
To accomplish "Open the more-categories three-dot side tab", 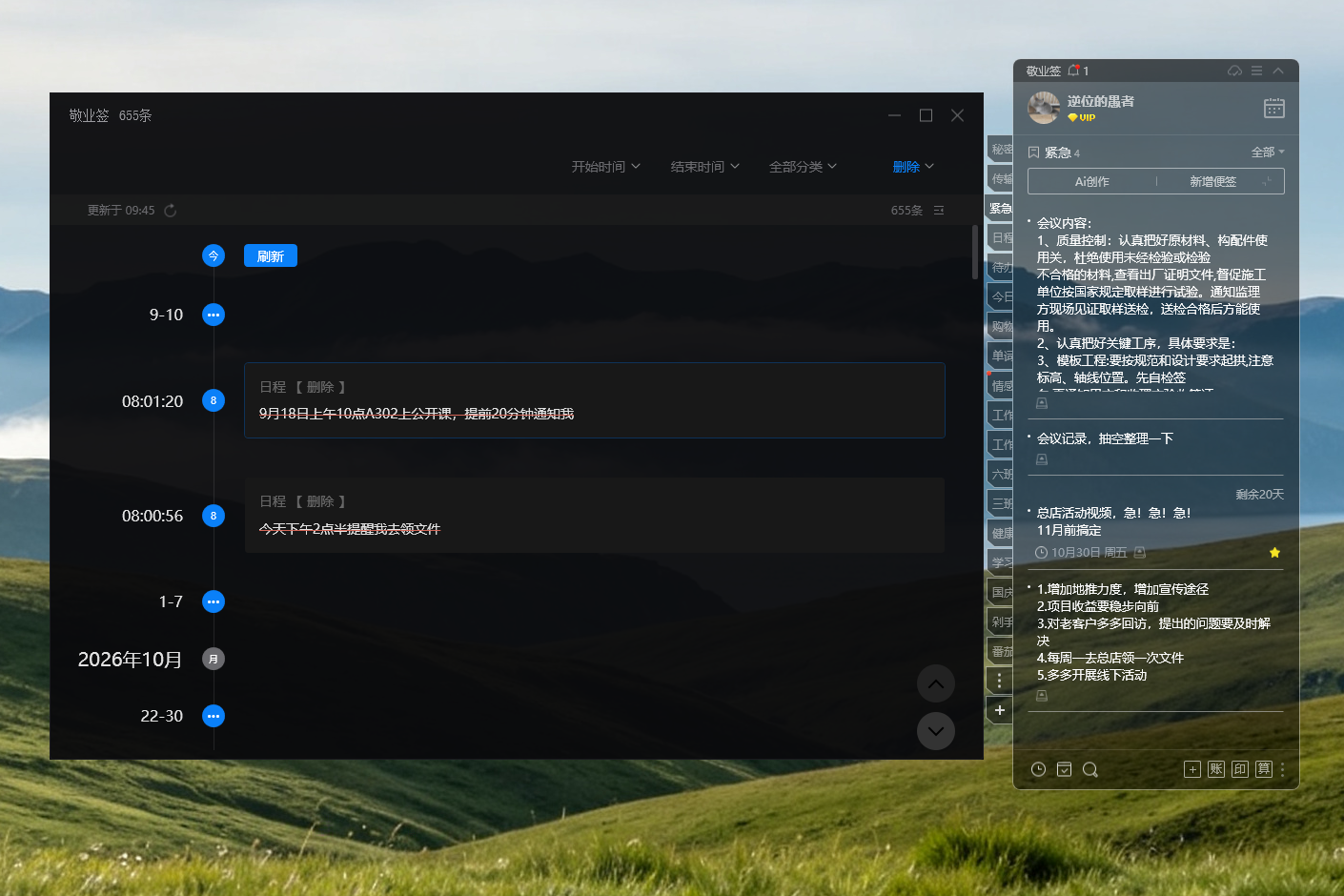I will 999,681.
